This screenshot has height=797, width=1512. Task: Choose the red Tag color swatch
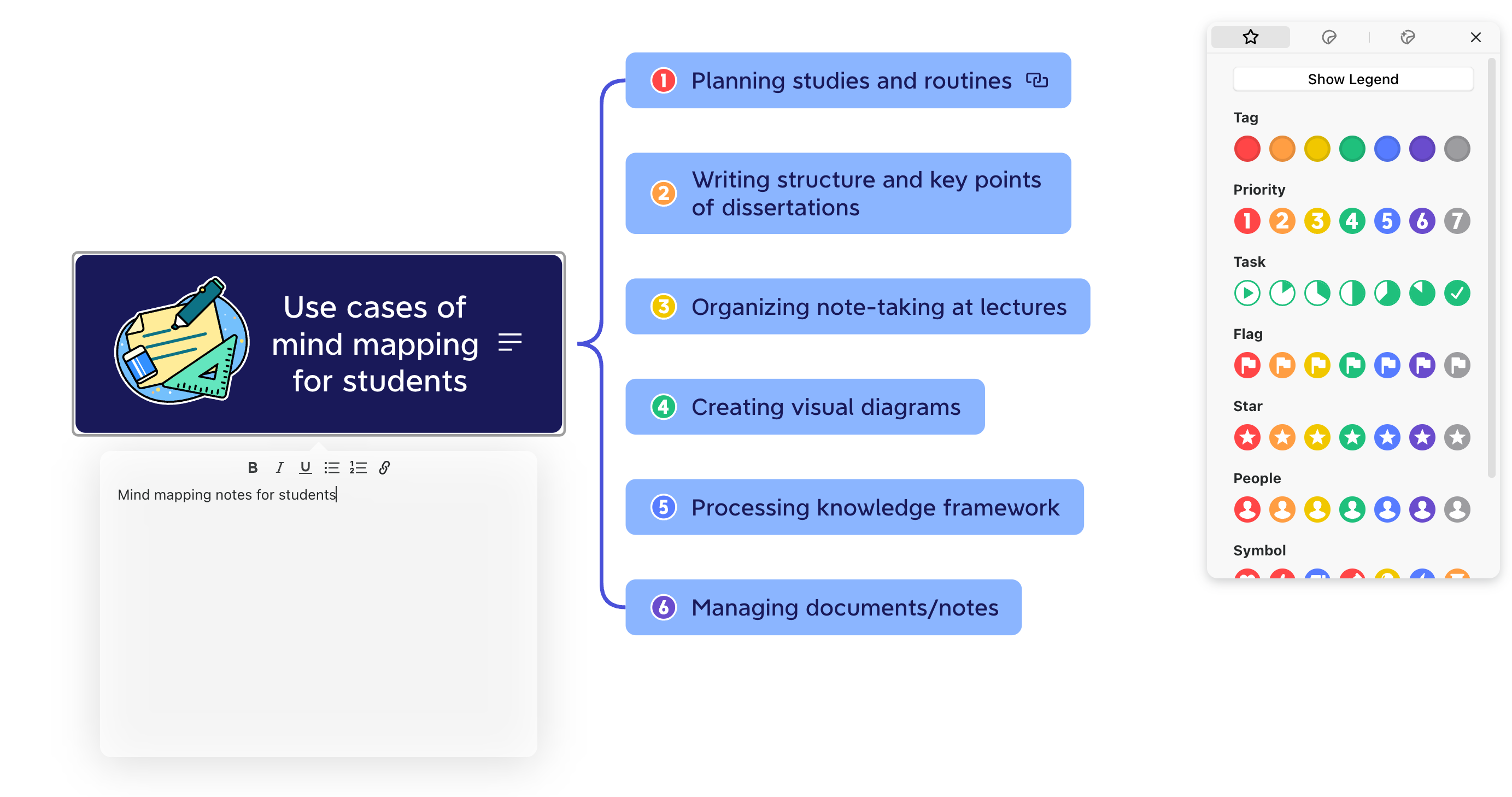point(1247,149)
